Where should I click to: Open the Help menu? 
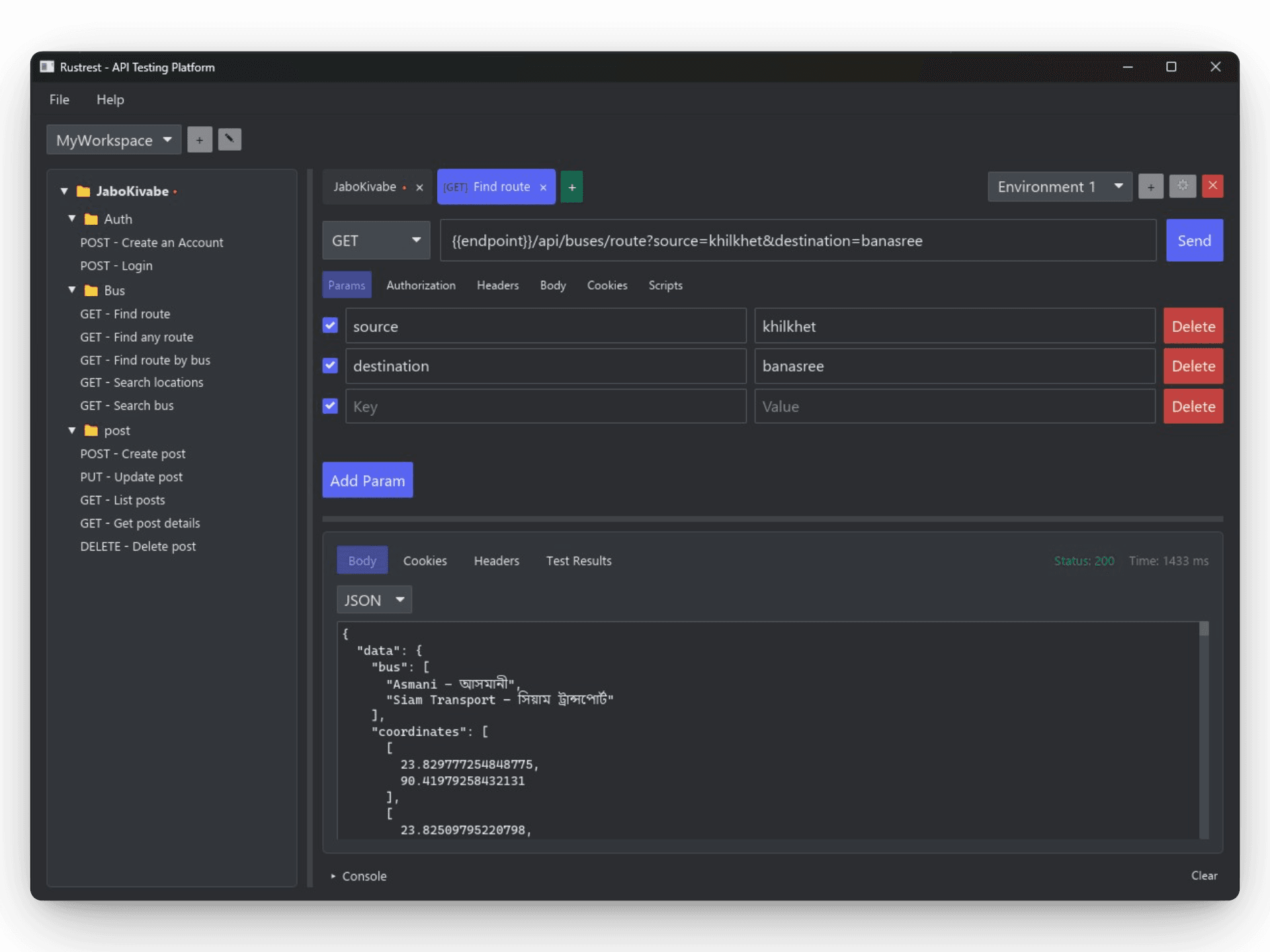[110, 100]
